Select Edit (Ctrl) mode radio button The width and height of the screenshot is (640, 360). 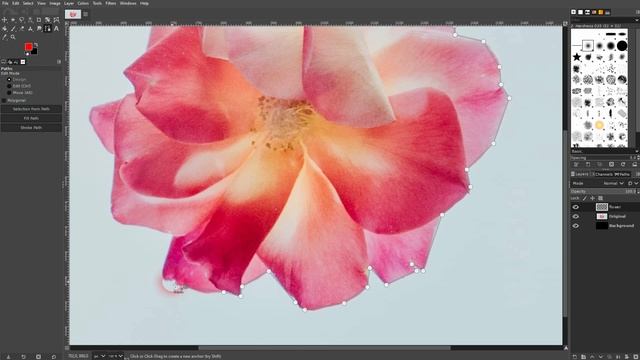click(9, 86)
